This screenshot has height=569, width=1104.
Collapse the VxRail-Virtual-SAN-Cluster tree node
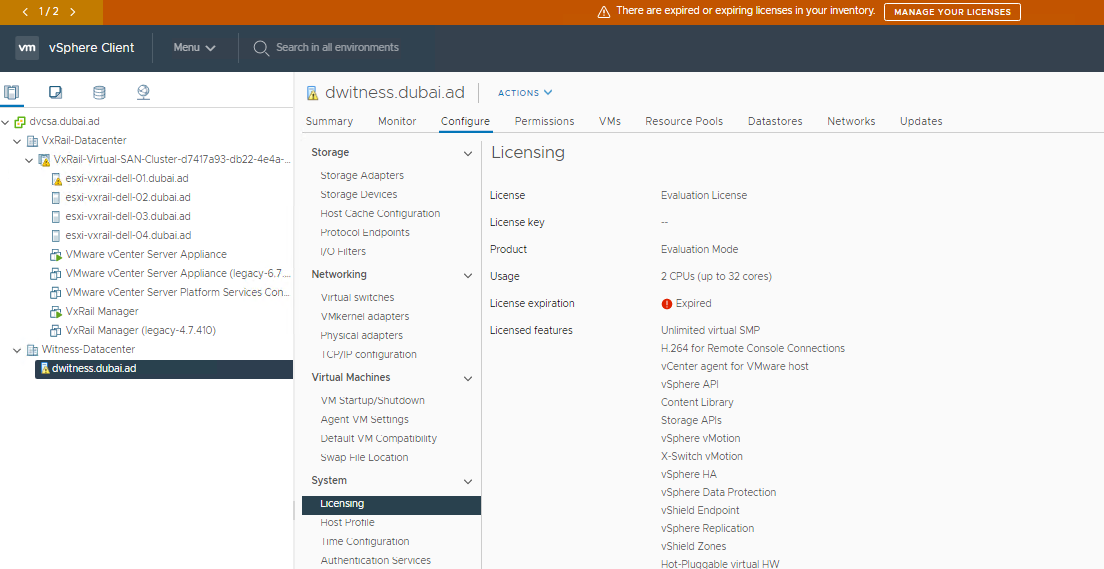click(x=30, y=160)
